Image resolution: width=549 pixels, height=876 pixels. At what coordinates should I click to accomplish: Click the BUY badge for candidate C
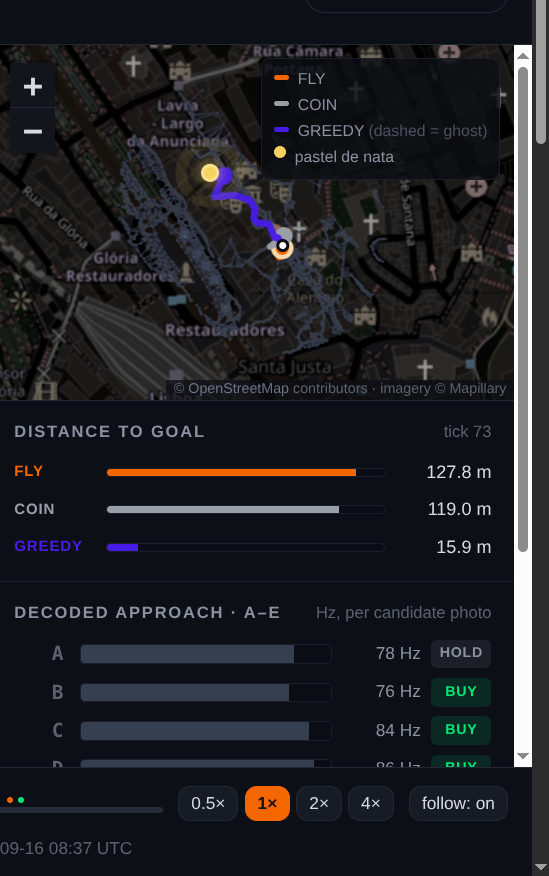(x=461, y=730)
